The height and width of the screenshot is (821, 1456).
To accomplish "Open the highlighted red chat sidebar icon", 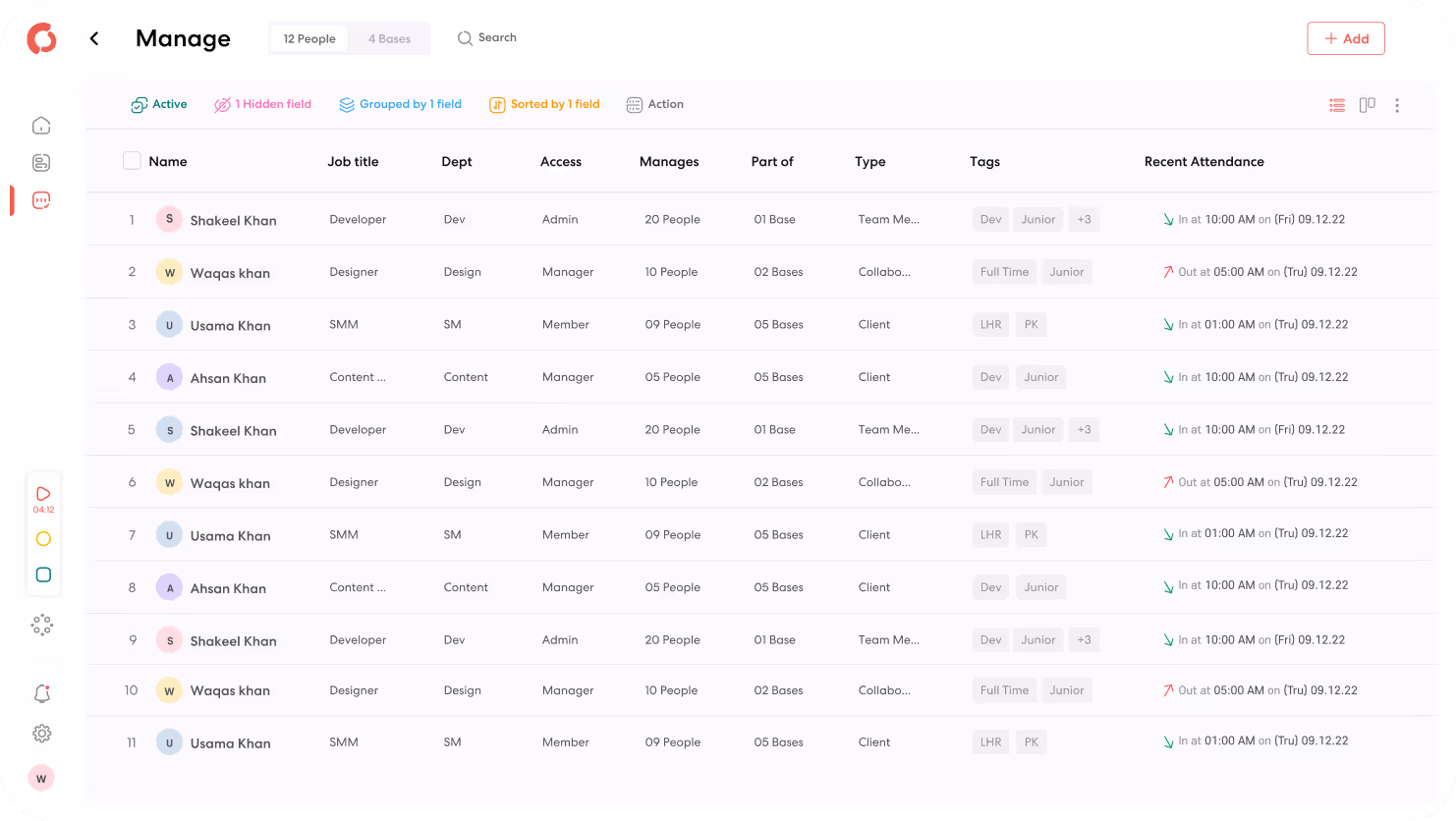I will pos(41,200).
